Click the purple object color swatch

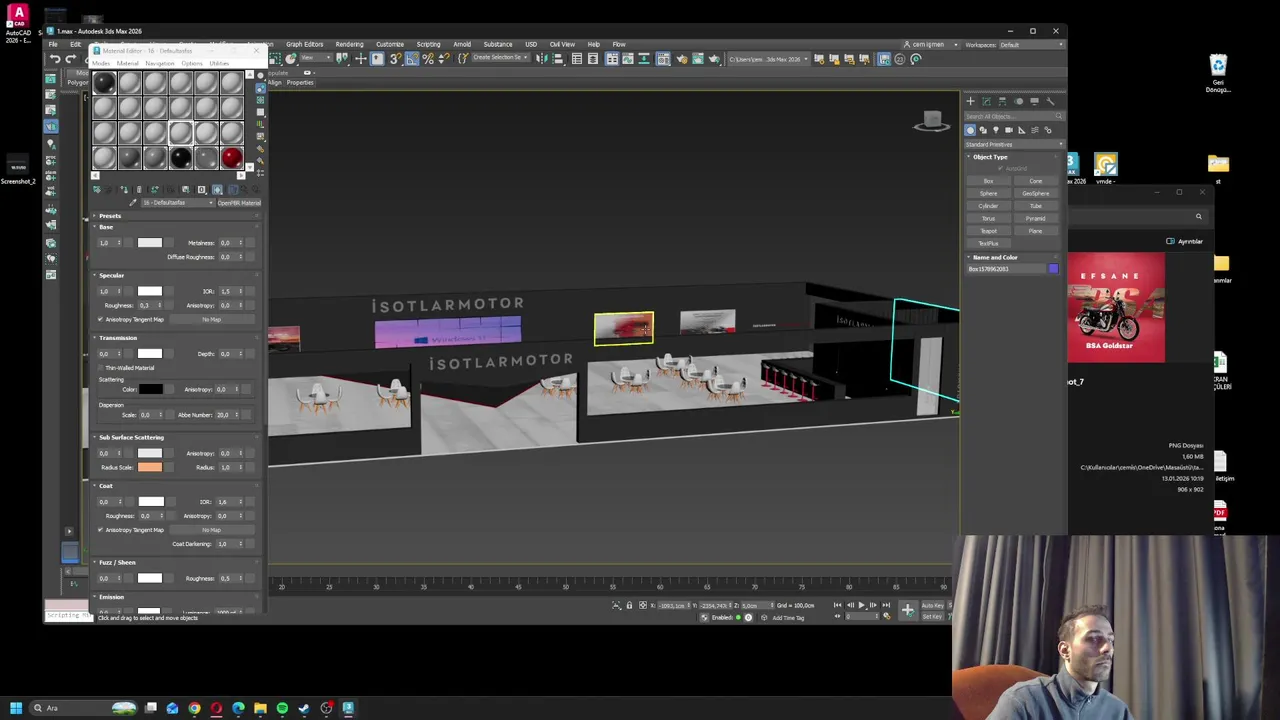pos(1053,269)
